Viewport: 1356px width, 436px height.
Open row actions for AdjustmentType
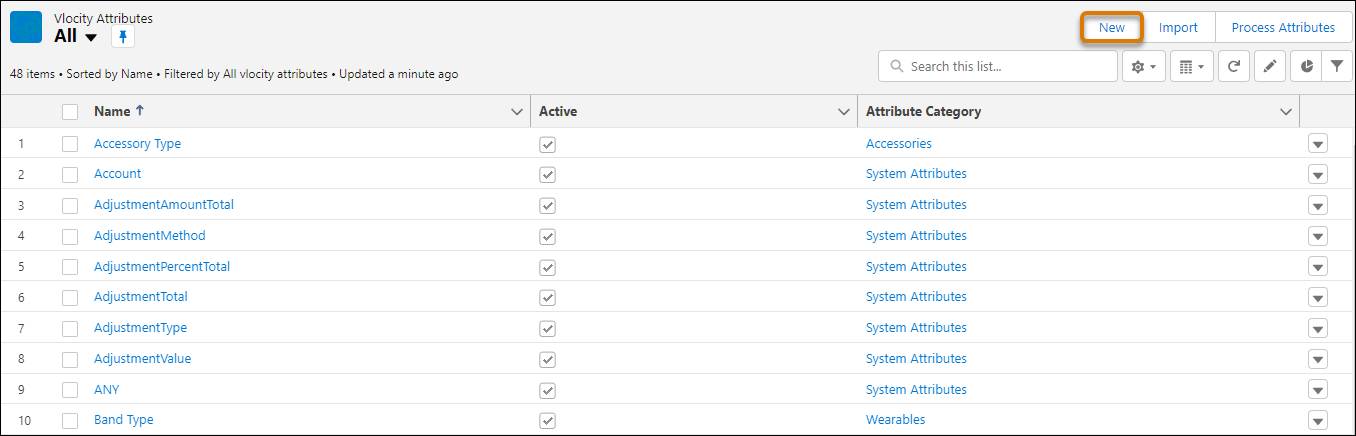coord(1318,328)
